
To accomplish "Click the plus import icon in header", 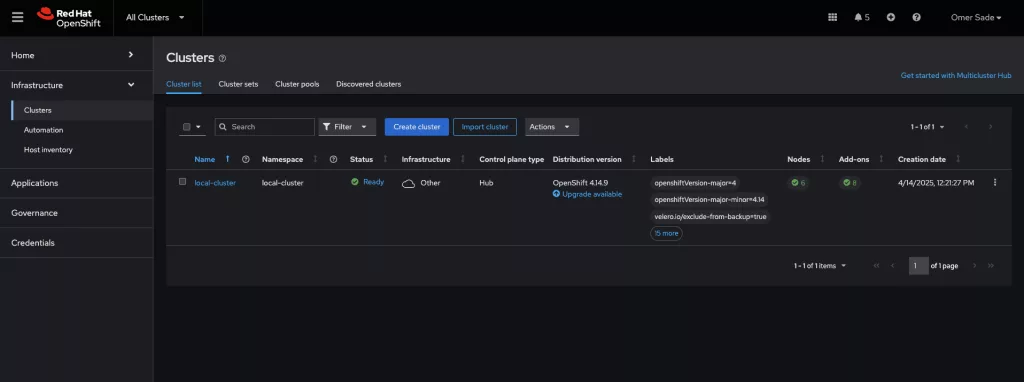I will pos(891,18).
